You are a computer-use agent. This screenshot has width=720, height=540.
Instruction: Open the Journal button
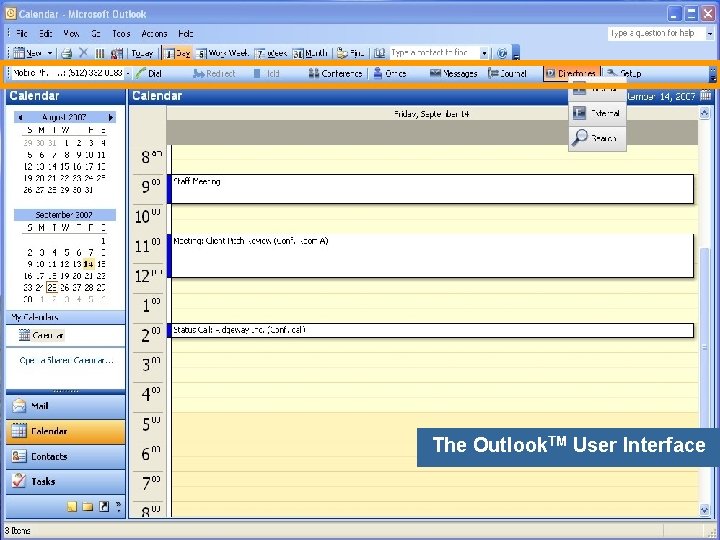click(x=507, y=73)
